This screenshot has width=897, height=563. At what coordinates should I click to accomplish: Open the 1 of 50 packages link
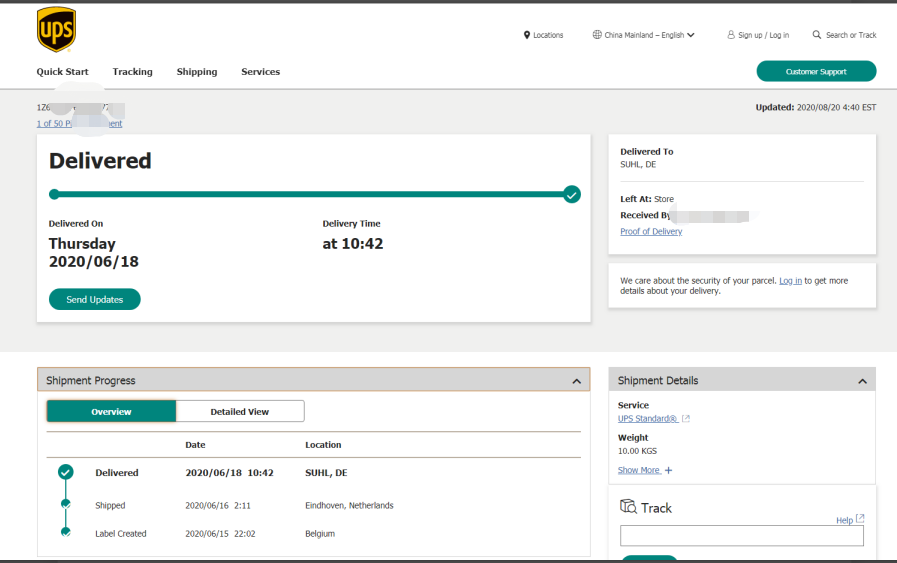(x=80, y=124)
